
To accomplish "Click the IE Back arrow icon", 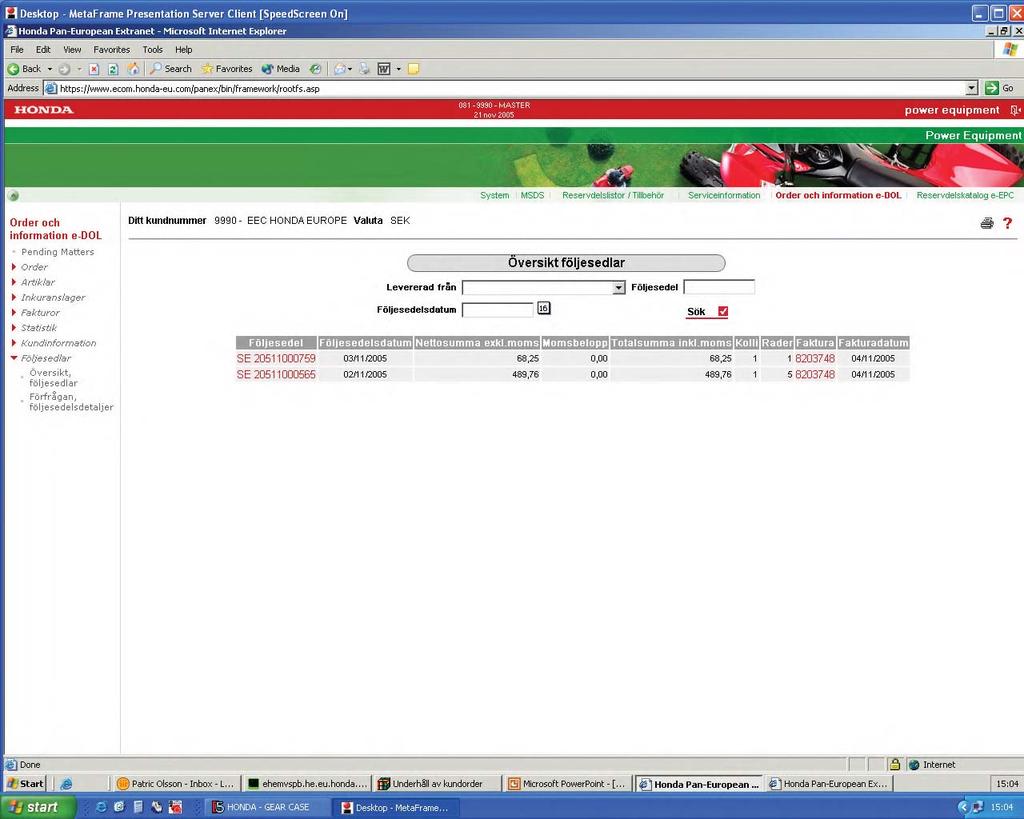I will [13, 69].
